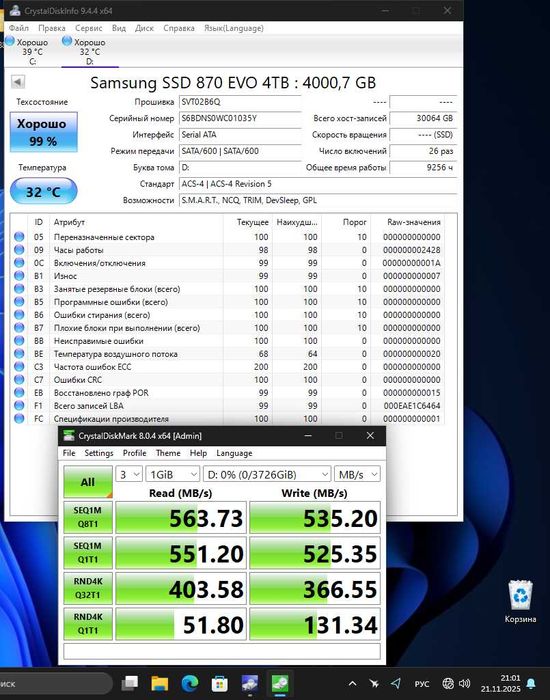The width and height of the screenshot is (550, 700).
Task: Click status circle for attribute F1
Action: pos(19,405)
